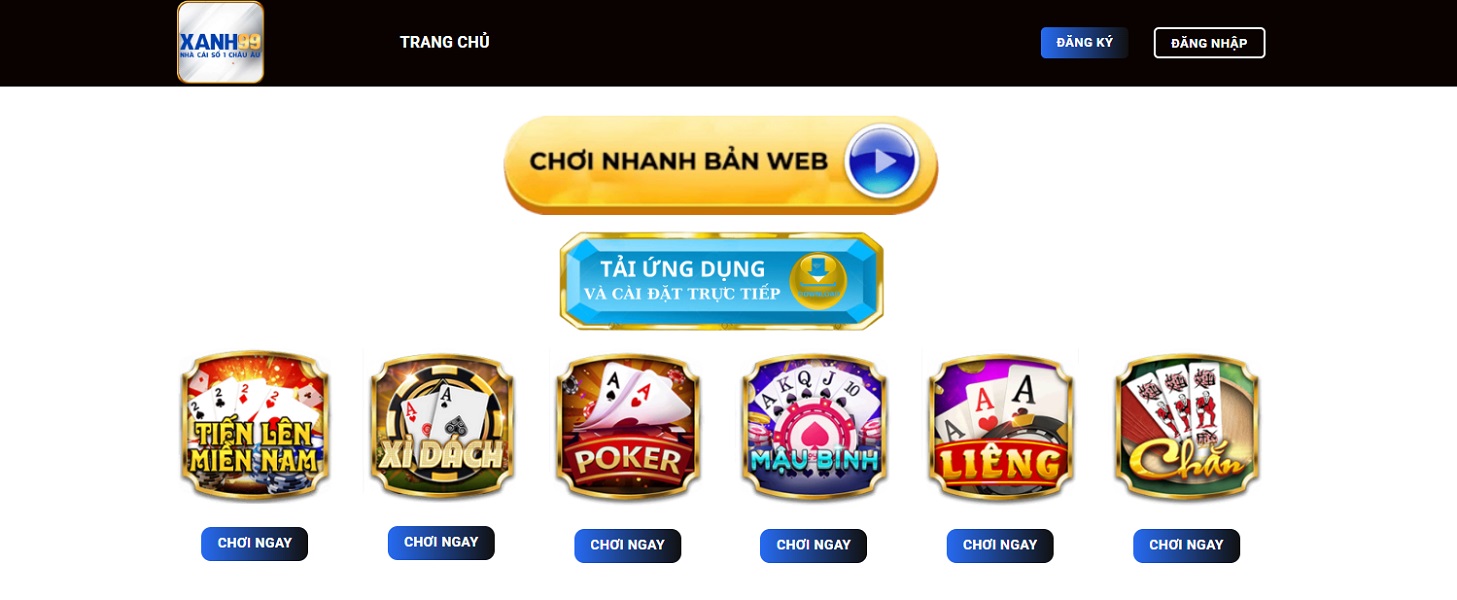
Task: Click Chơi Ngay under Liêng
Action: coord(1000,545)
